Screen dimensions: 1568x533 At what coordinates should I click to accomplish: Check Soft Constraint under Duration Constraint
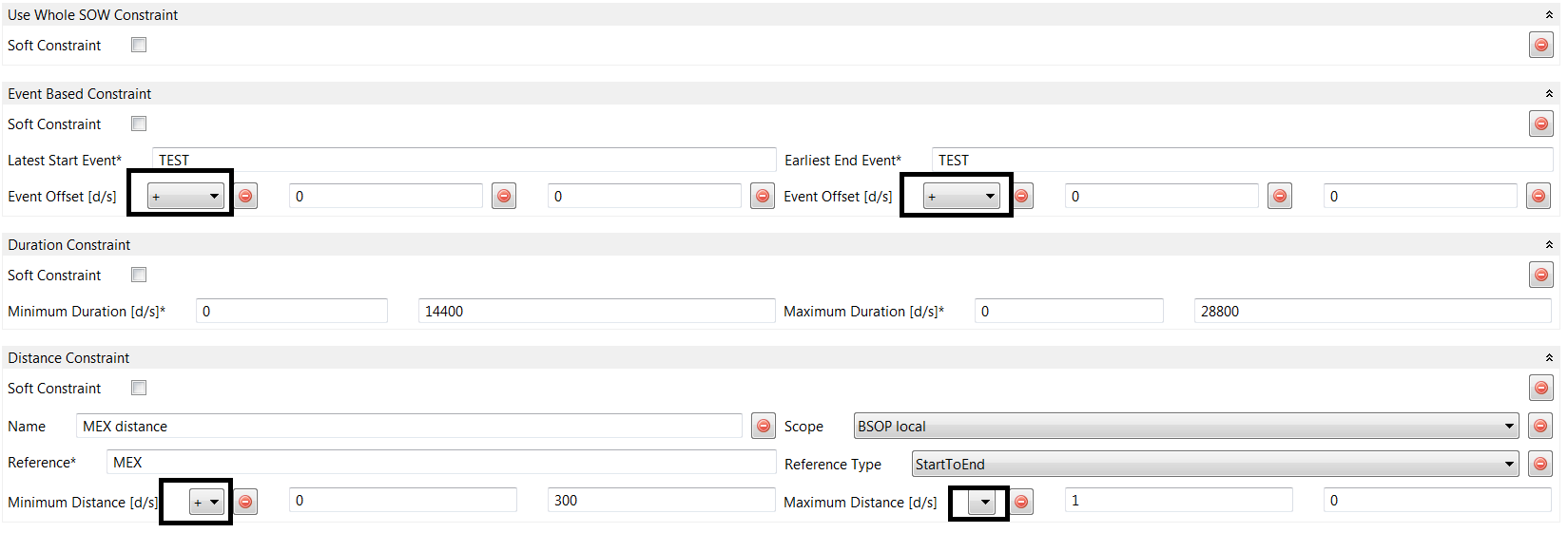click(139, 275)
